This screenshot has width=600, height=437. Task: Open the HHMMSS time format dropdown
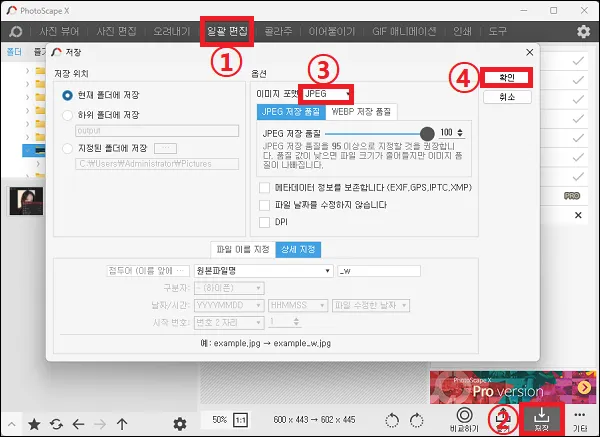click(x=298, y=305)
